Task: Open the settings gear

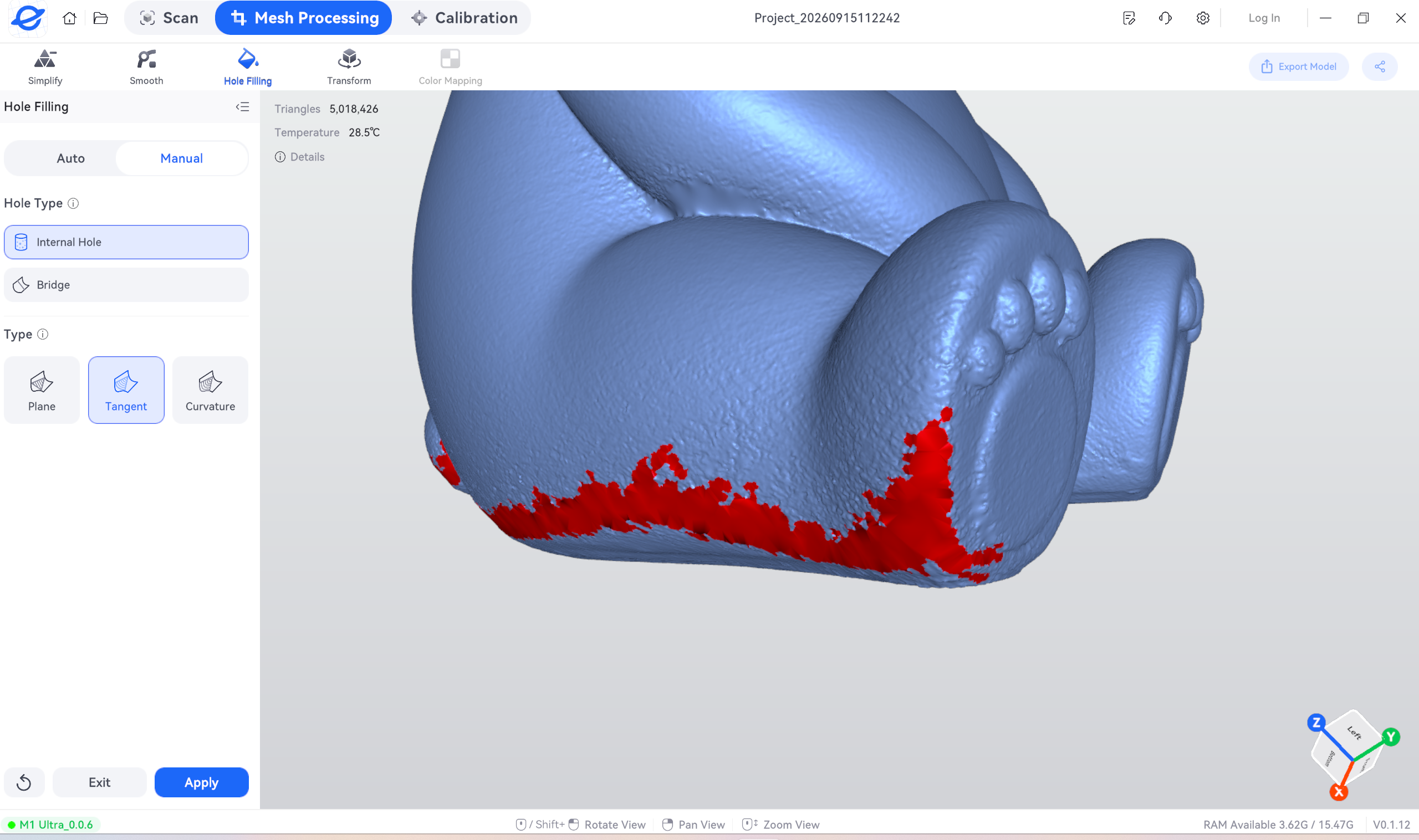Action: [1203, 18]
